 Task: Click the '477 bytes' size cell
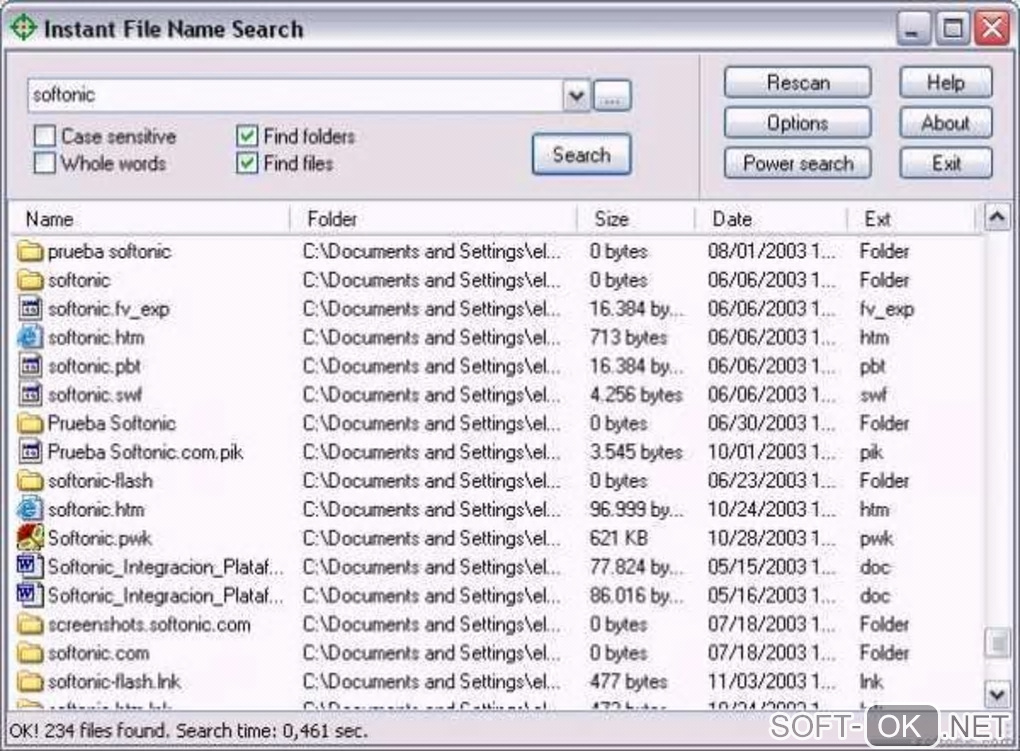[628, 681]
